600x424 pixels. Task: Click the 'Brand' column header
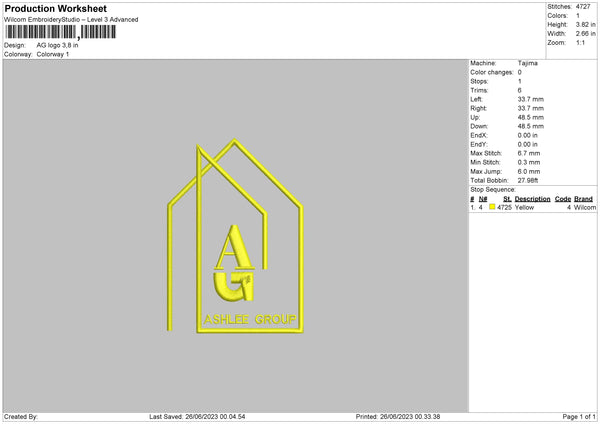[583, 199]
